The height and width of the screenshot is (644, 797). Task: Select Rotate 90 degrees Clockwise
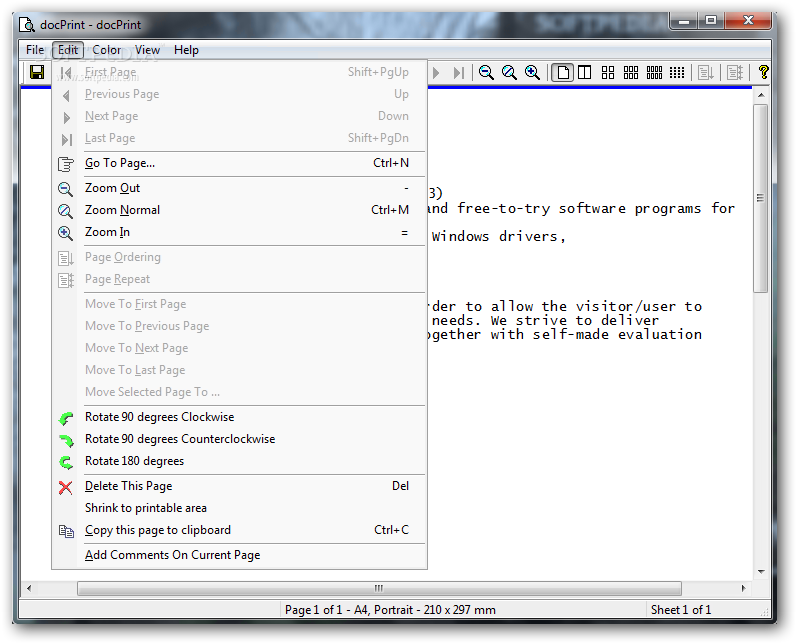coord(239,417)
